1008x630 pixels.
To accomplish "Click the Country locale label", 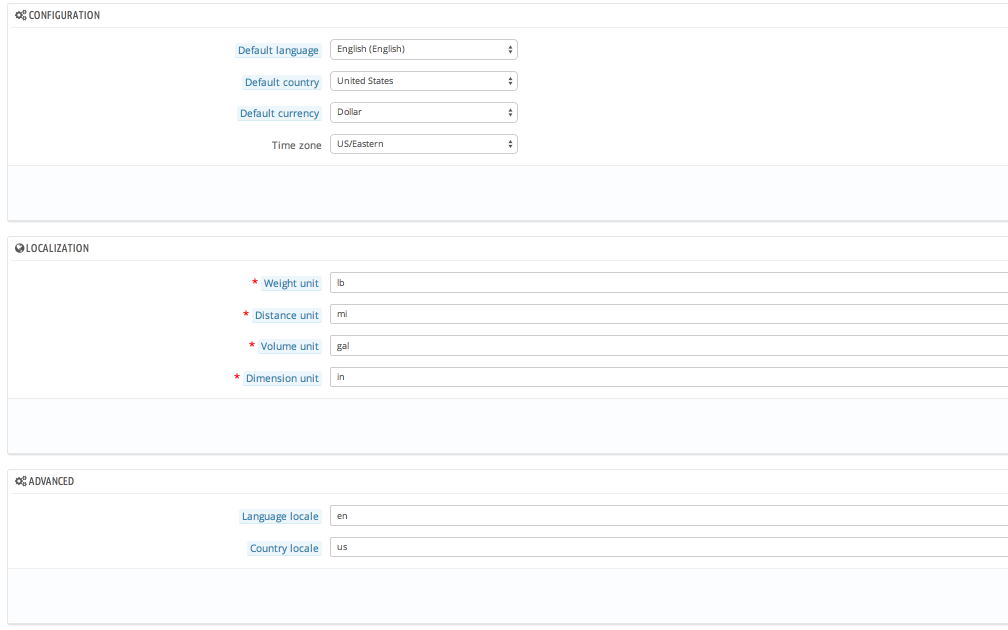I will 284,549.
